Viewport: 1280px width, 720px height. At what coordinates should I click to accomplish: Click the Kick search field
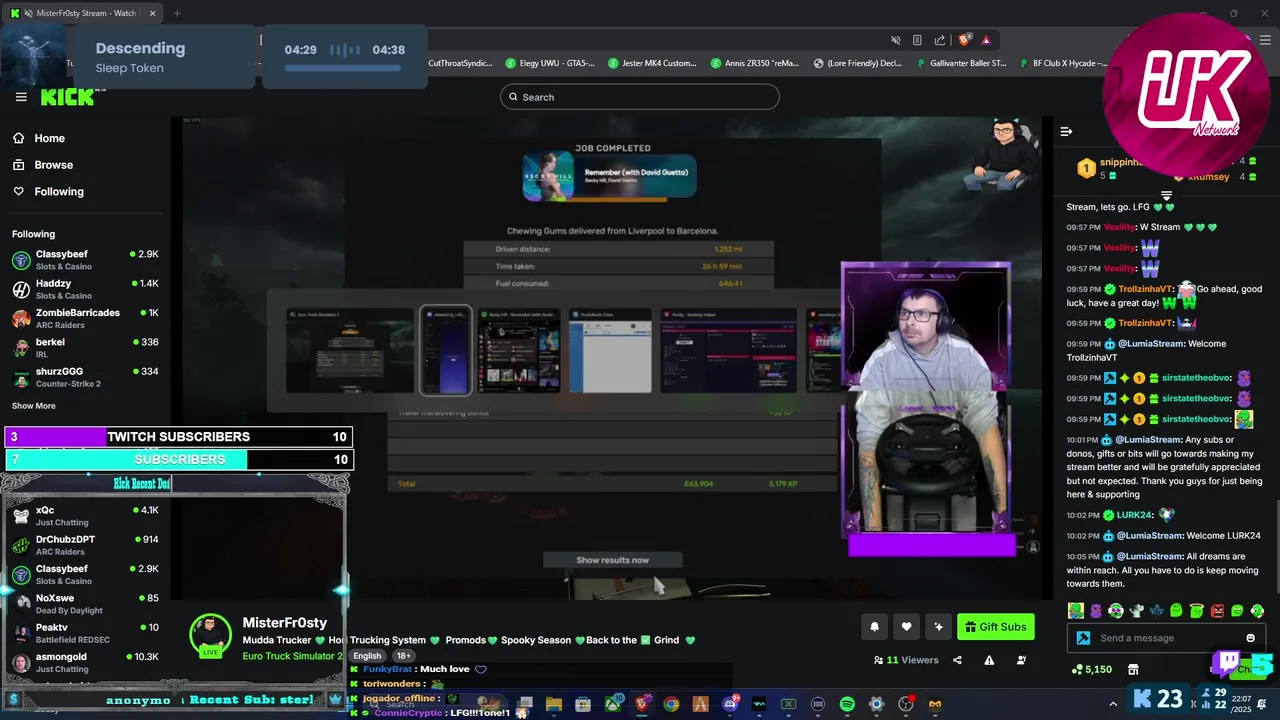[640, 97]
